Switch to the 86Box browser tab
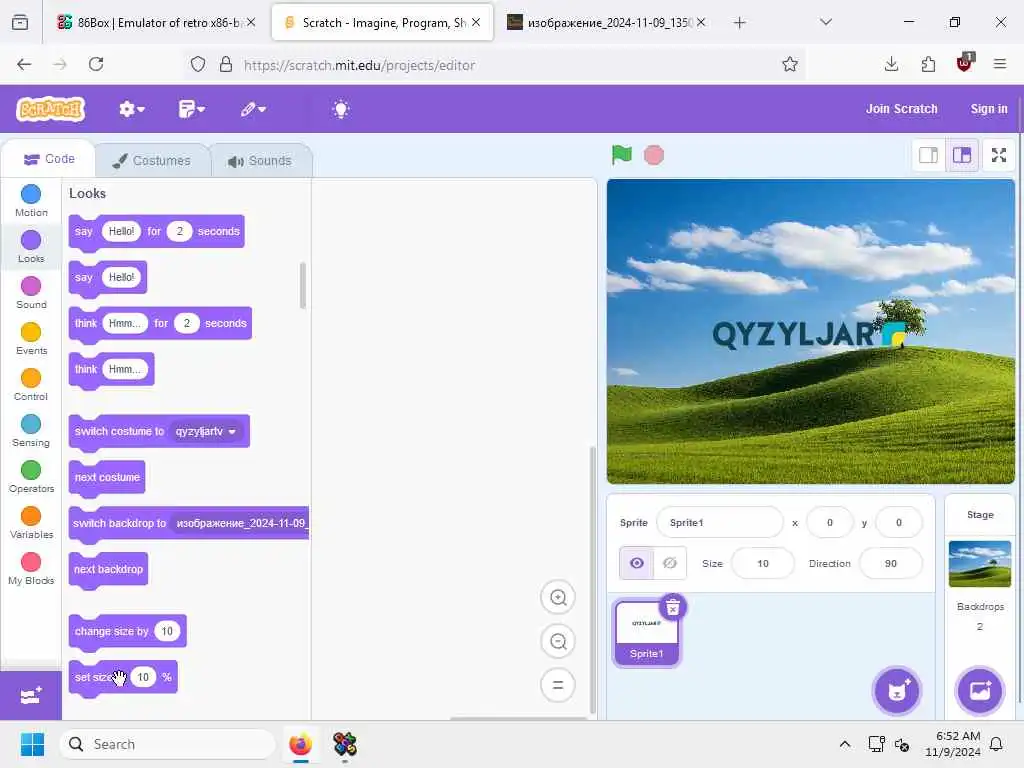1024x768 pixels. [x=157, y=23]
